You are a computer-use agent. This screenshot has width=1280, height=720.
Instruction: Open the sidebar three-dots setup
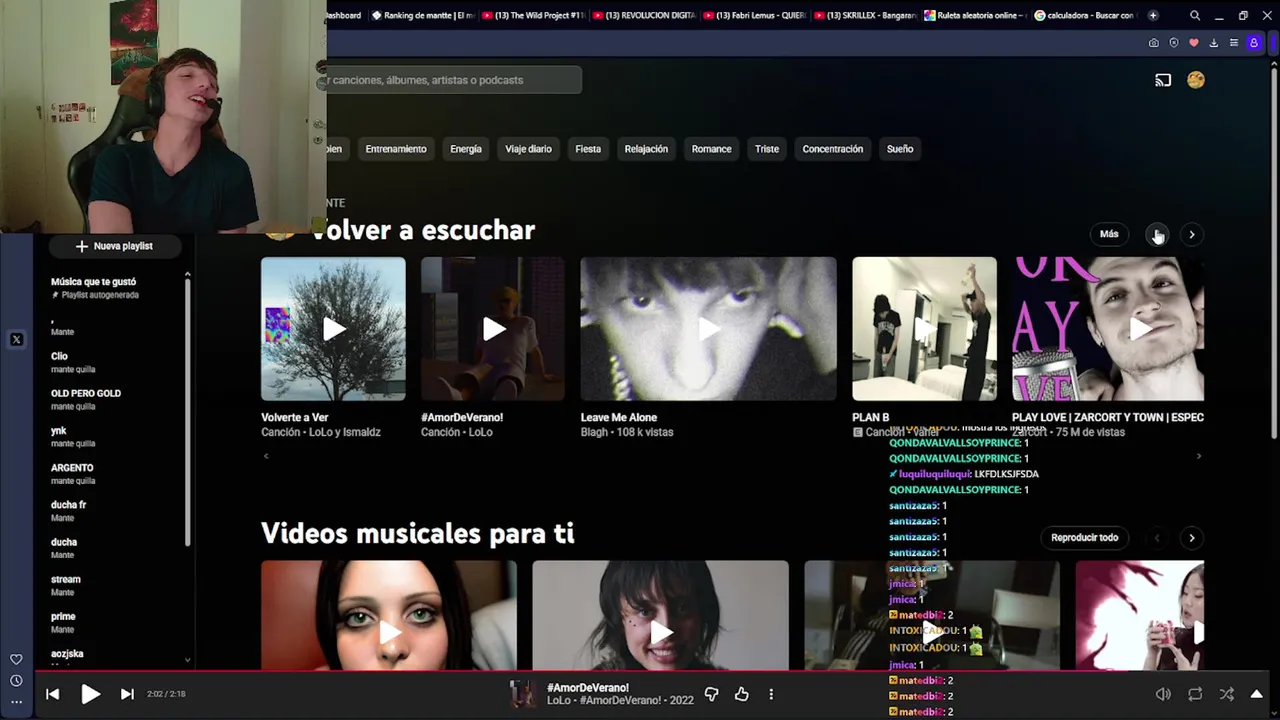tap(16, 702)
